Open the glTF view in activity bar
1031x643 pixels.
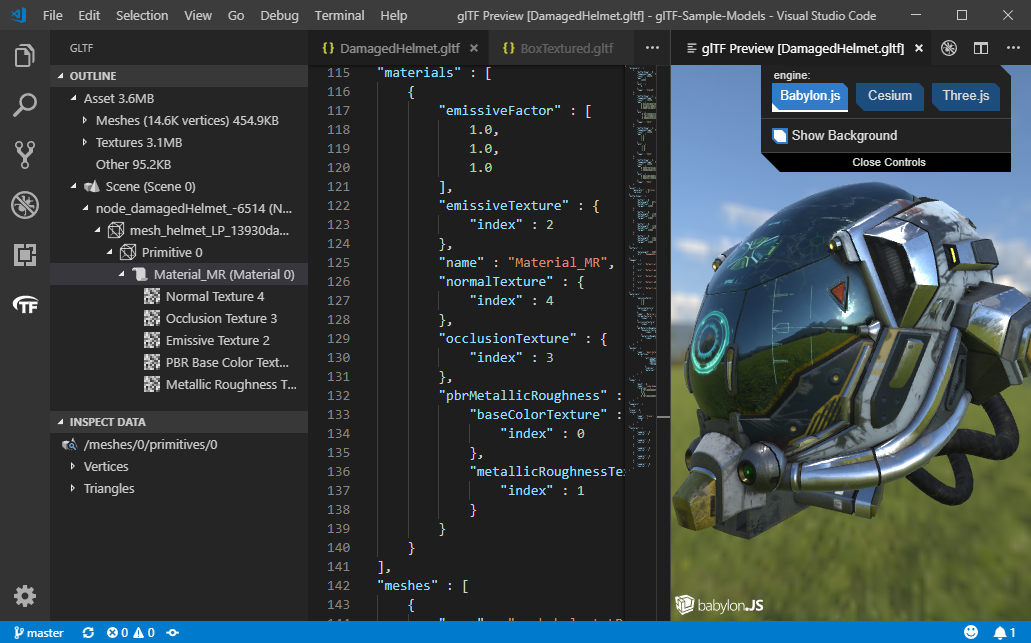[x=25, y=304]
